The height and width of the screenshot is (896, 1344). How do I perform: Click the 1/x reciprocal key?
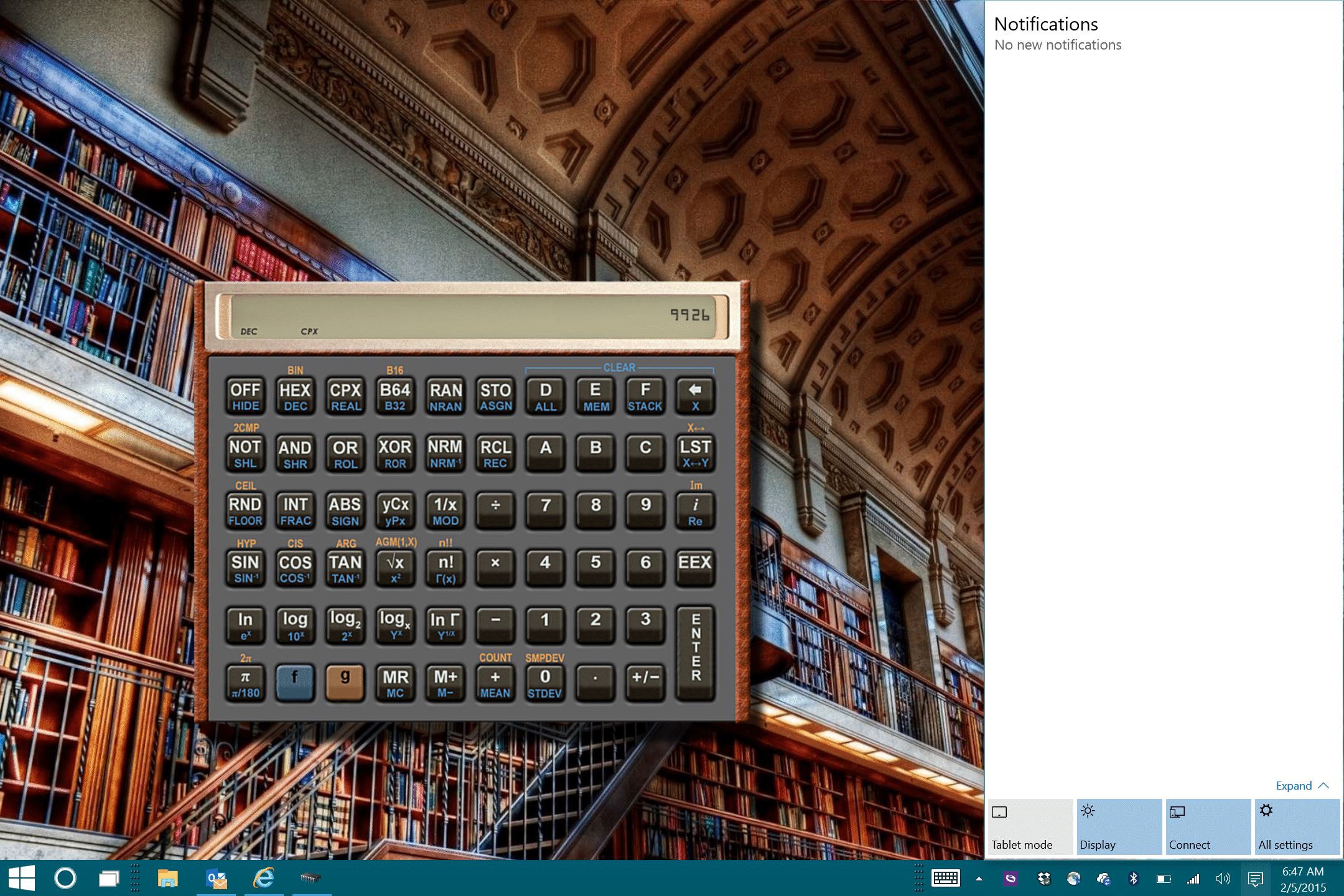click(x=446, y=511)
